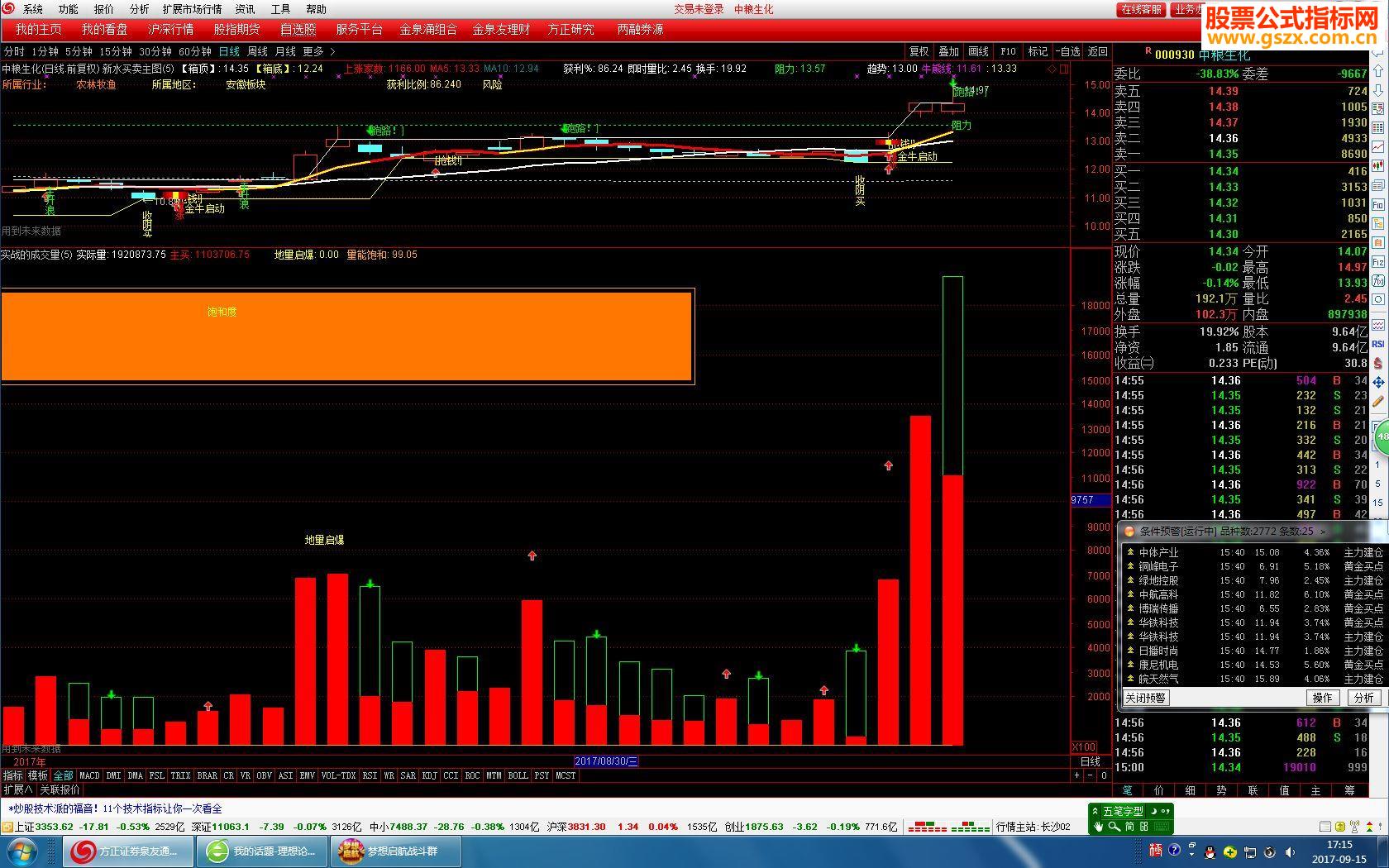Click the pencil draw sidebar icon
Screen dimensions: 1389x868
(1378, 402)
